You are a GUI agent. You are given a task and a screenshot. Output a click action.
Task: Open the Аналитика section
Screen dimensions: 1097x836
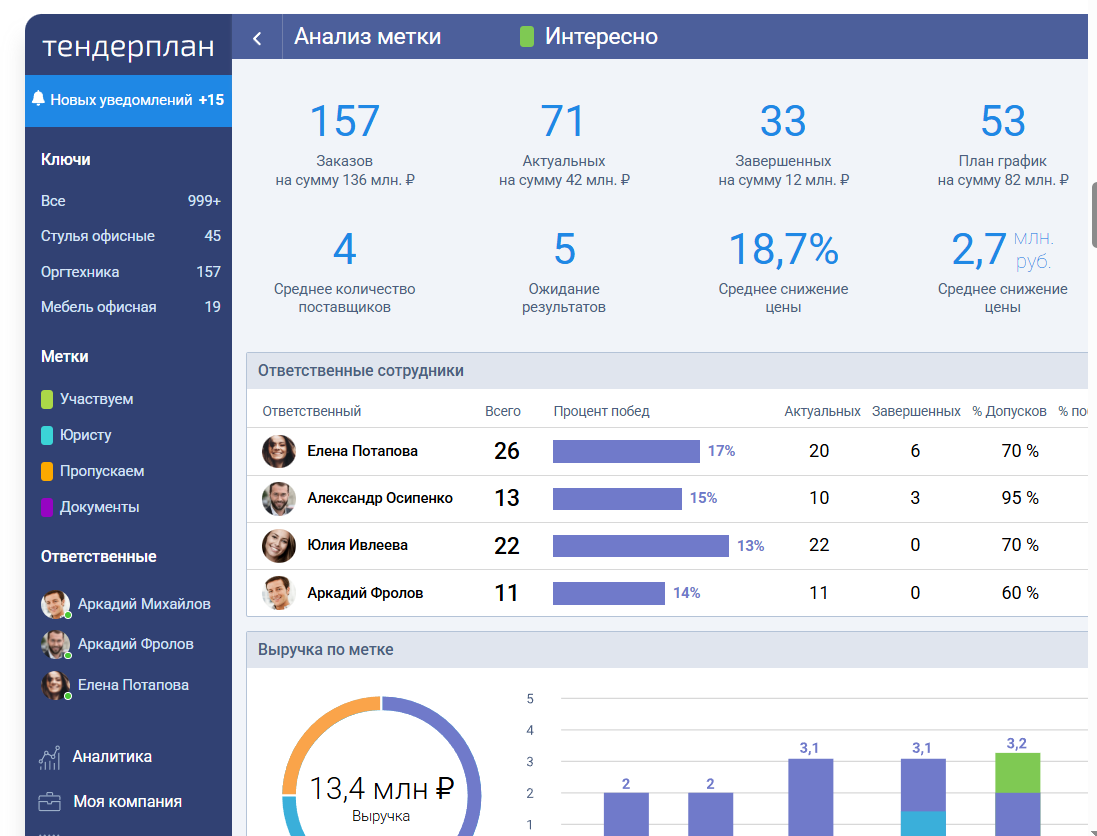112,756
